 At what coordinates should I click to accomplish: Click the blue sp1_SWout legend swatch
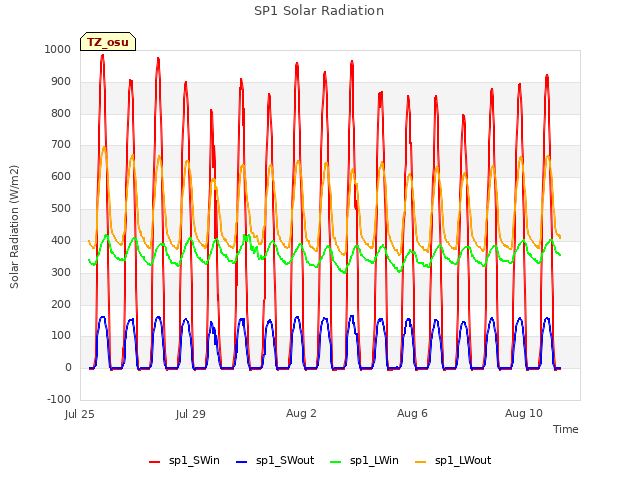click(242, 461)
